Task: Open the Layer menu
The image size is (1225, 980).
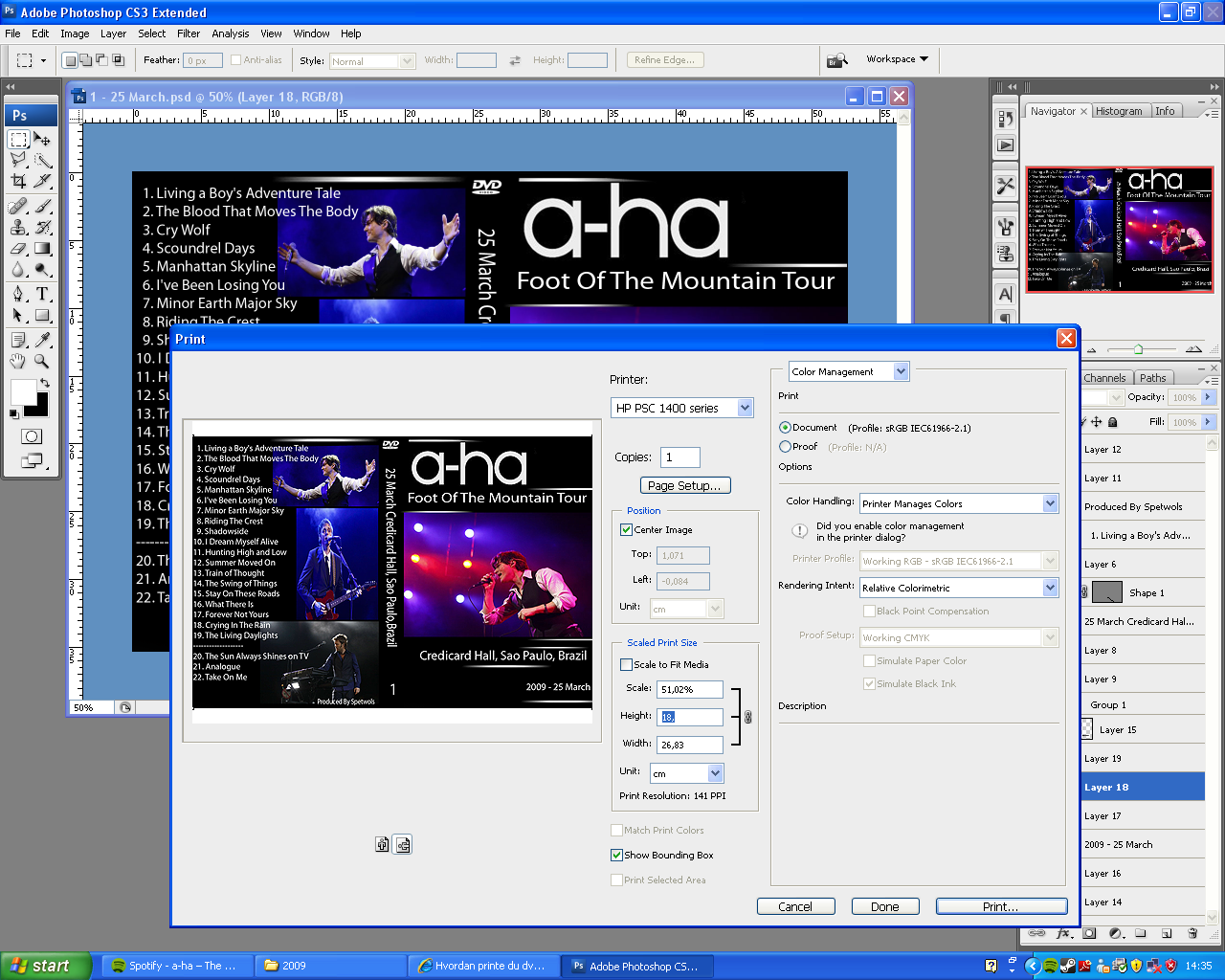Action: click(113, 33)
